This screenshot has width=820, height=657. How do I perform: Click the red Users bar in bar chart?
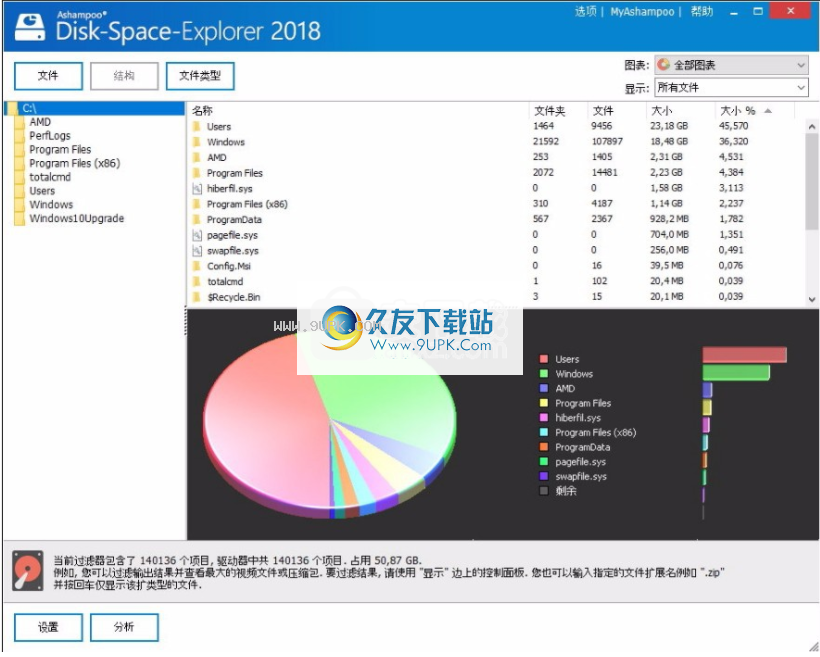(744, 355)
